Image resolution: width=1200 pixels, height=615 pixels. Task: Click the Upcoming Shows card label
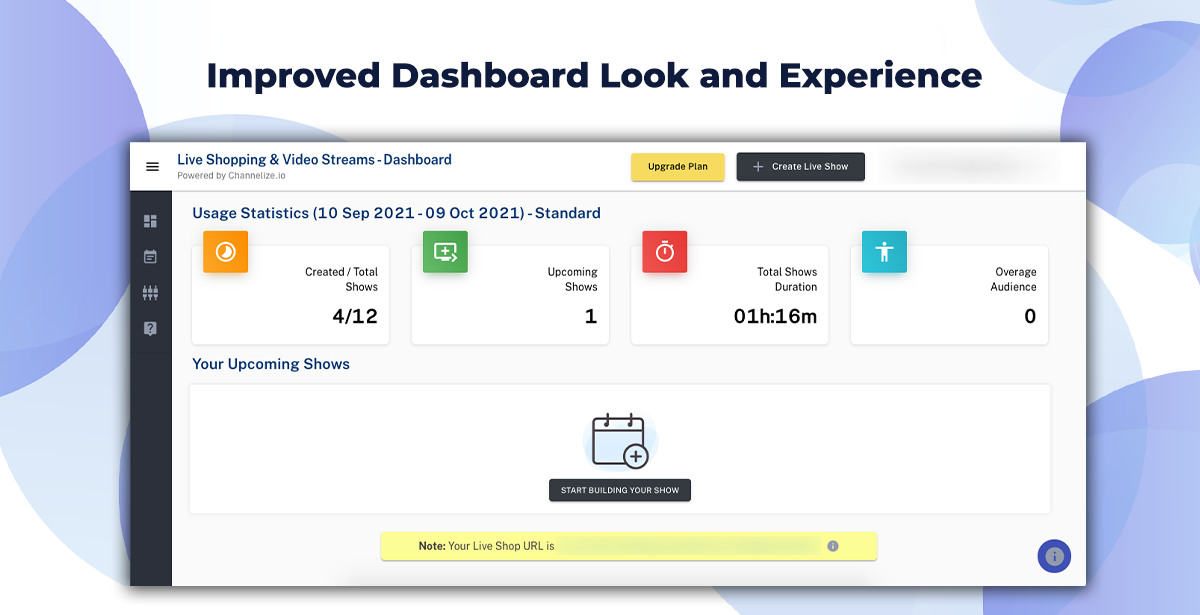tap(573, 279)
